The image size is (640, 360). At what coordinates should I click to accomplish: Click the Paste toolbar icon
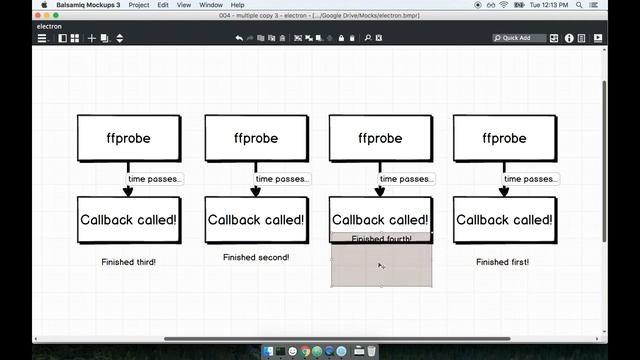pyautogui.click(x=271, y=38)
